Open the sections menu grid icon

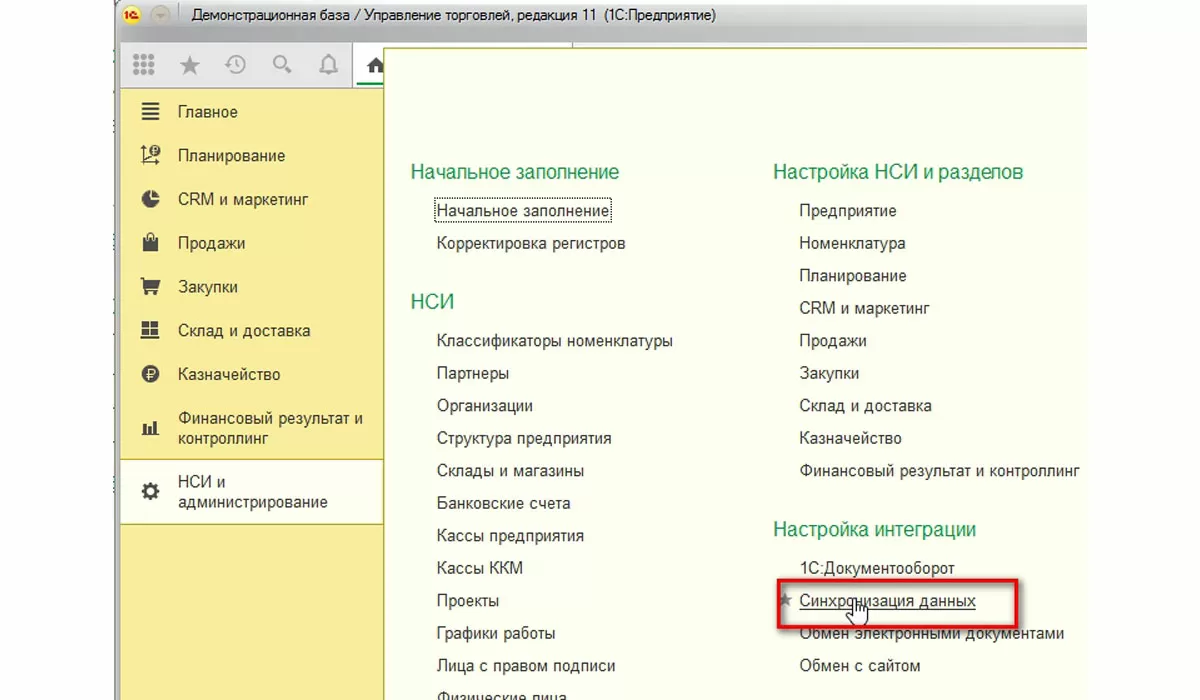[x=143, y=65]
